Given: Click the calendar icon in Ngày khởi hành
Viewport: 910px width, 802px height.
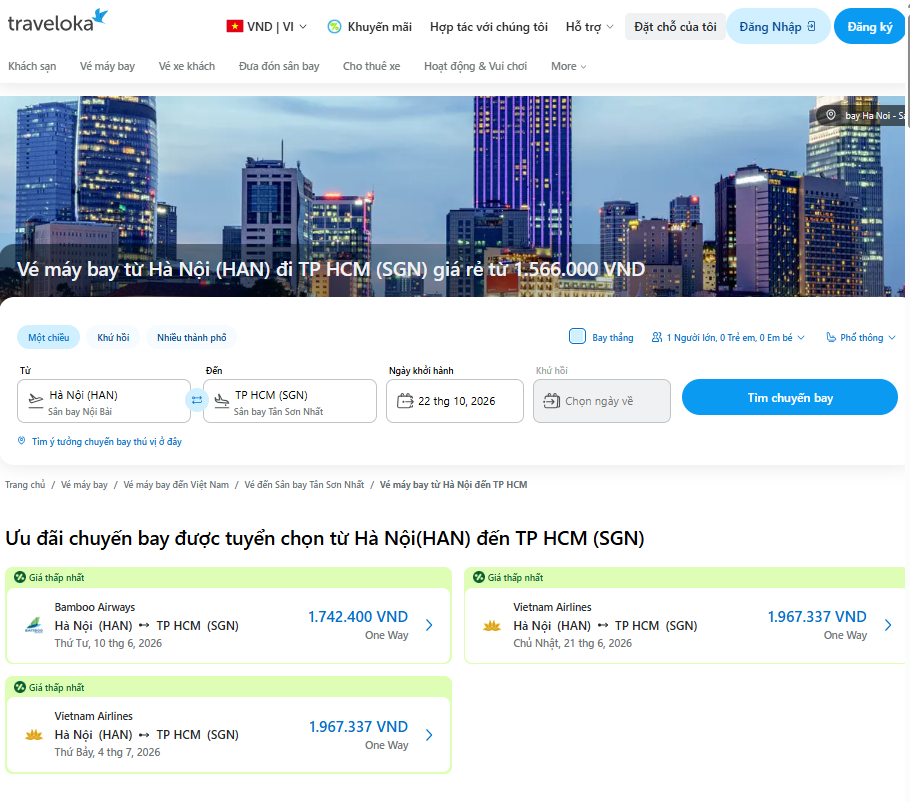Looking at the screenshot, I should pos(405,400).
